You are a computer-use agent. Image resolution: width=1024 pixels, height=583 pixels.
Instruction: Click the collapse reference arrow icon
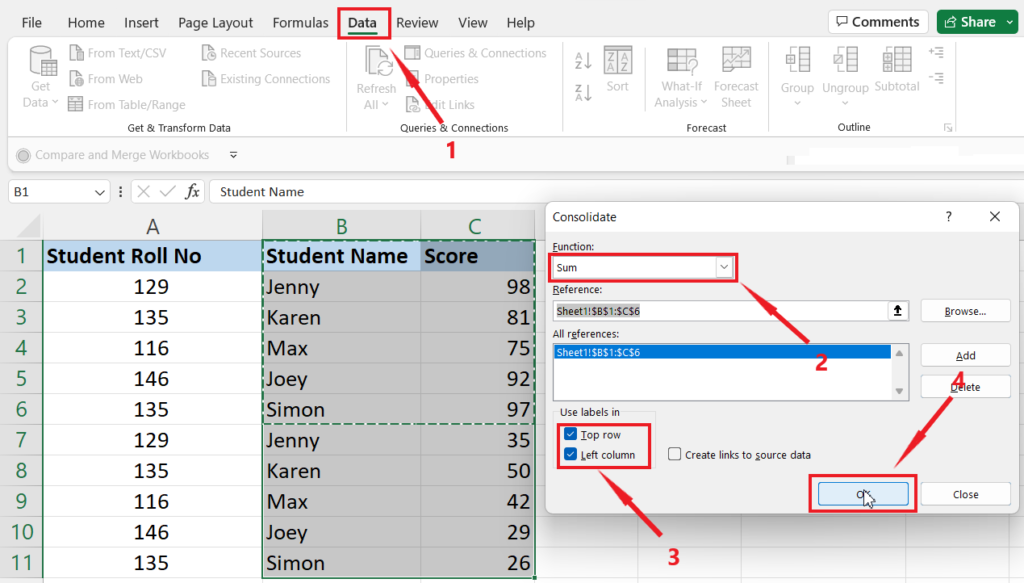tap(898, 311)
